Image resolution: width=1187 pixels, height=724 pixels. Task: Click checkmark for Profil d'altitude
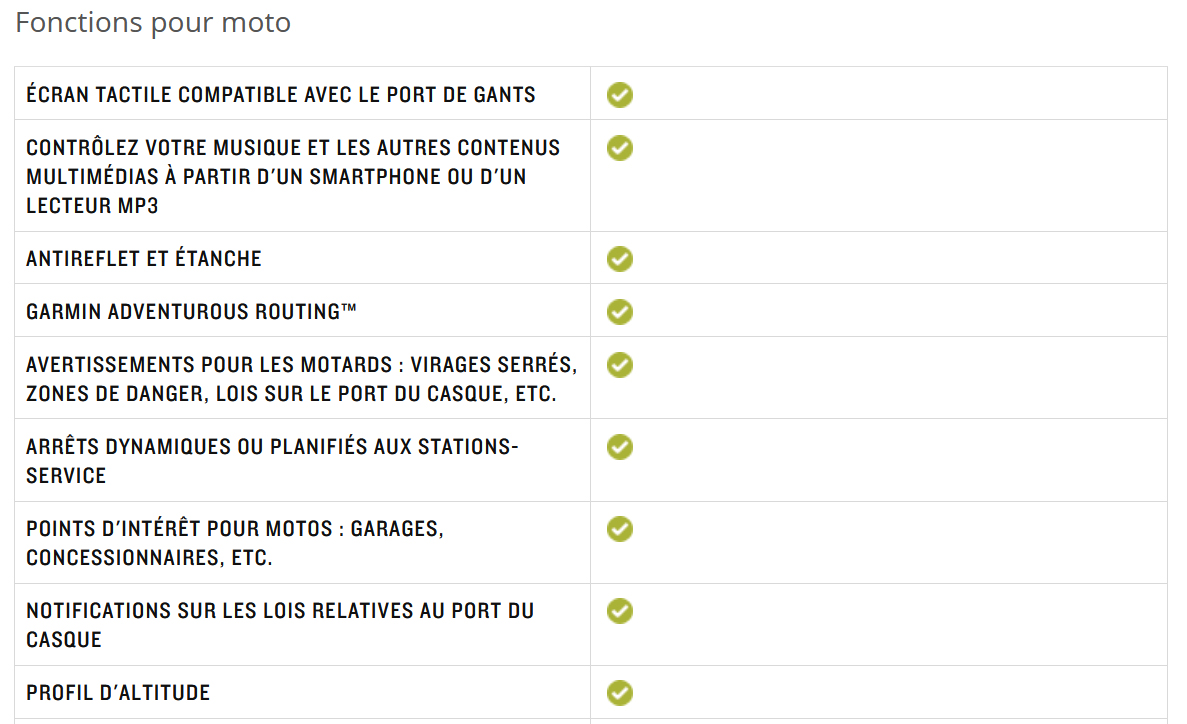point(619,693)
